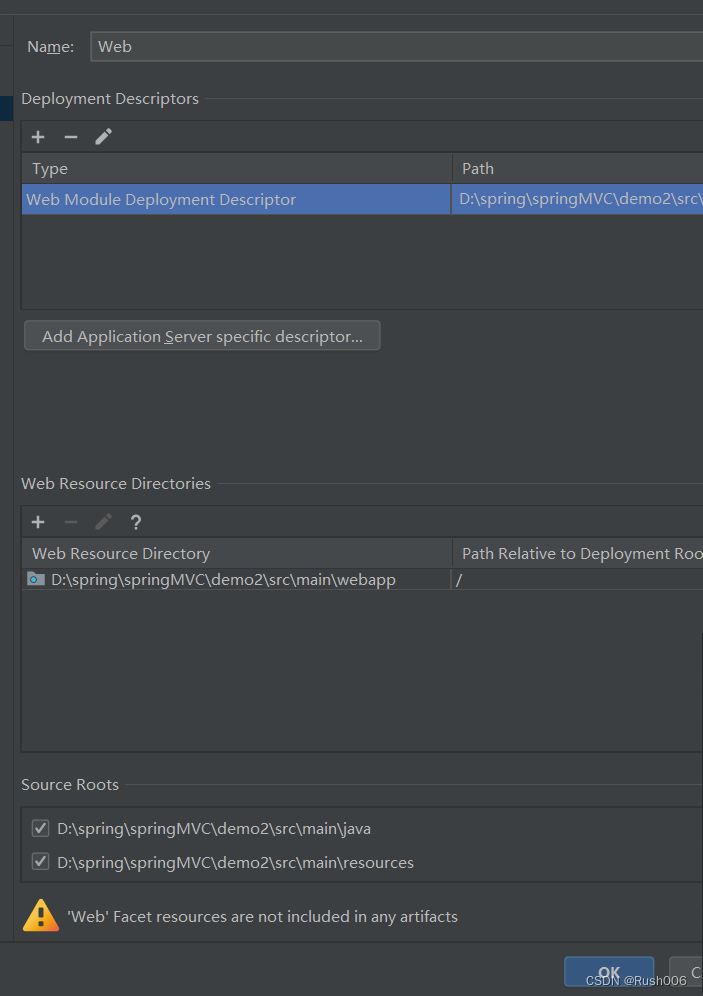Edit the selected deployment descriptor
This screenshot has width=703, height=996.
coord(104,137)
